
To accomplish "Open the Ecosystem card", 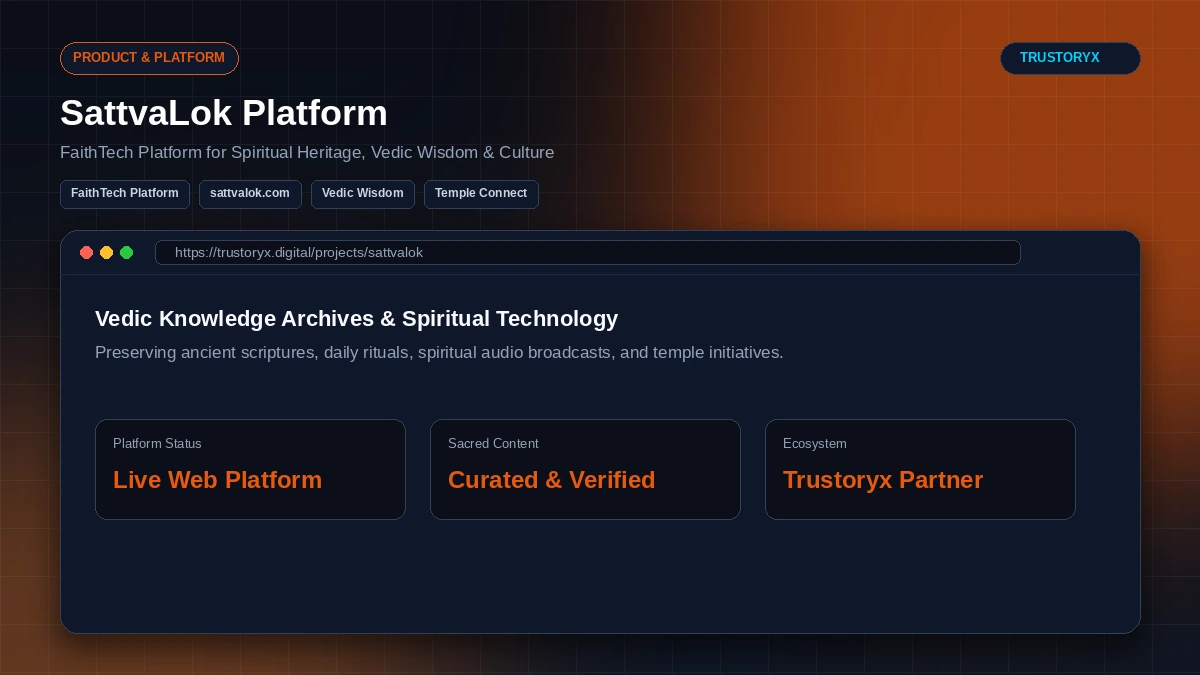I will click(x=920, y=469).
